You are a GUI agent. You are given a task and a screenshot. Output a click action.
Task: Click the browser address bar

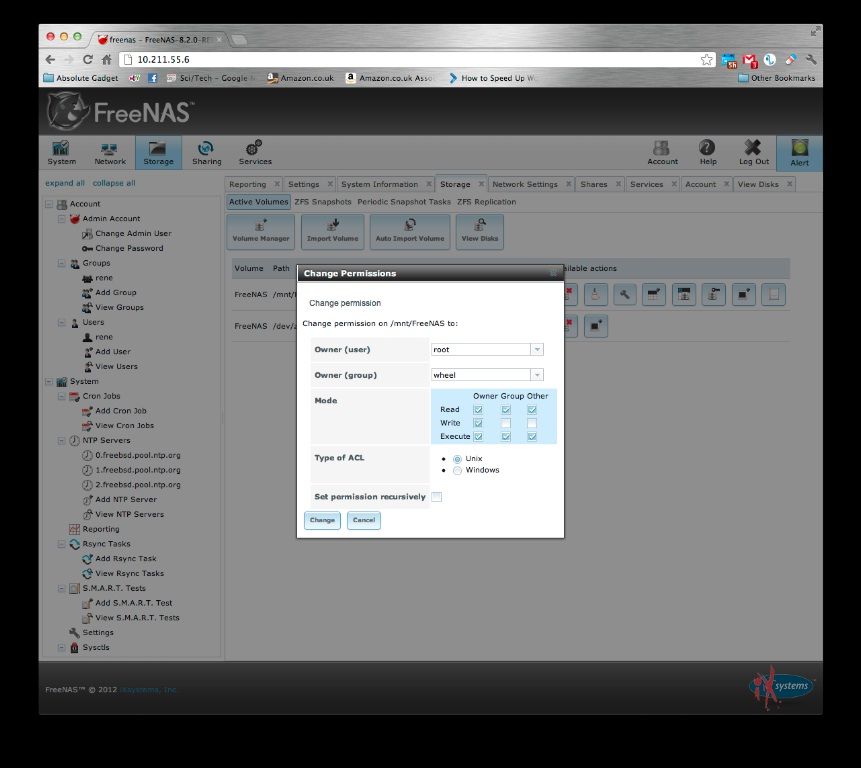coord(417,59)
